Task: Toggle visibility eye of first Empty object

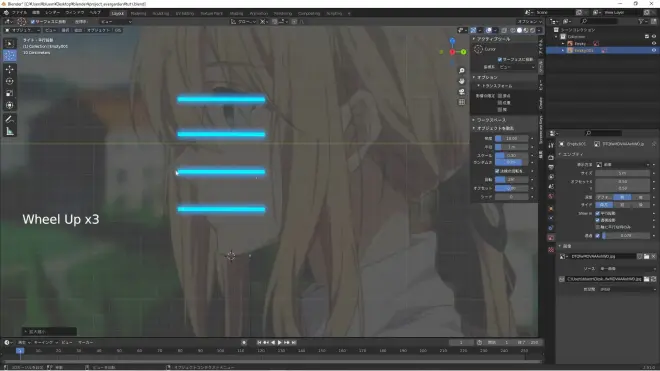Action: point(654,43)
